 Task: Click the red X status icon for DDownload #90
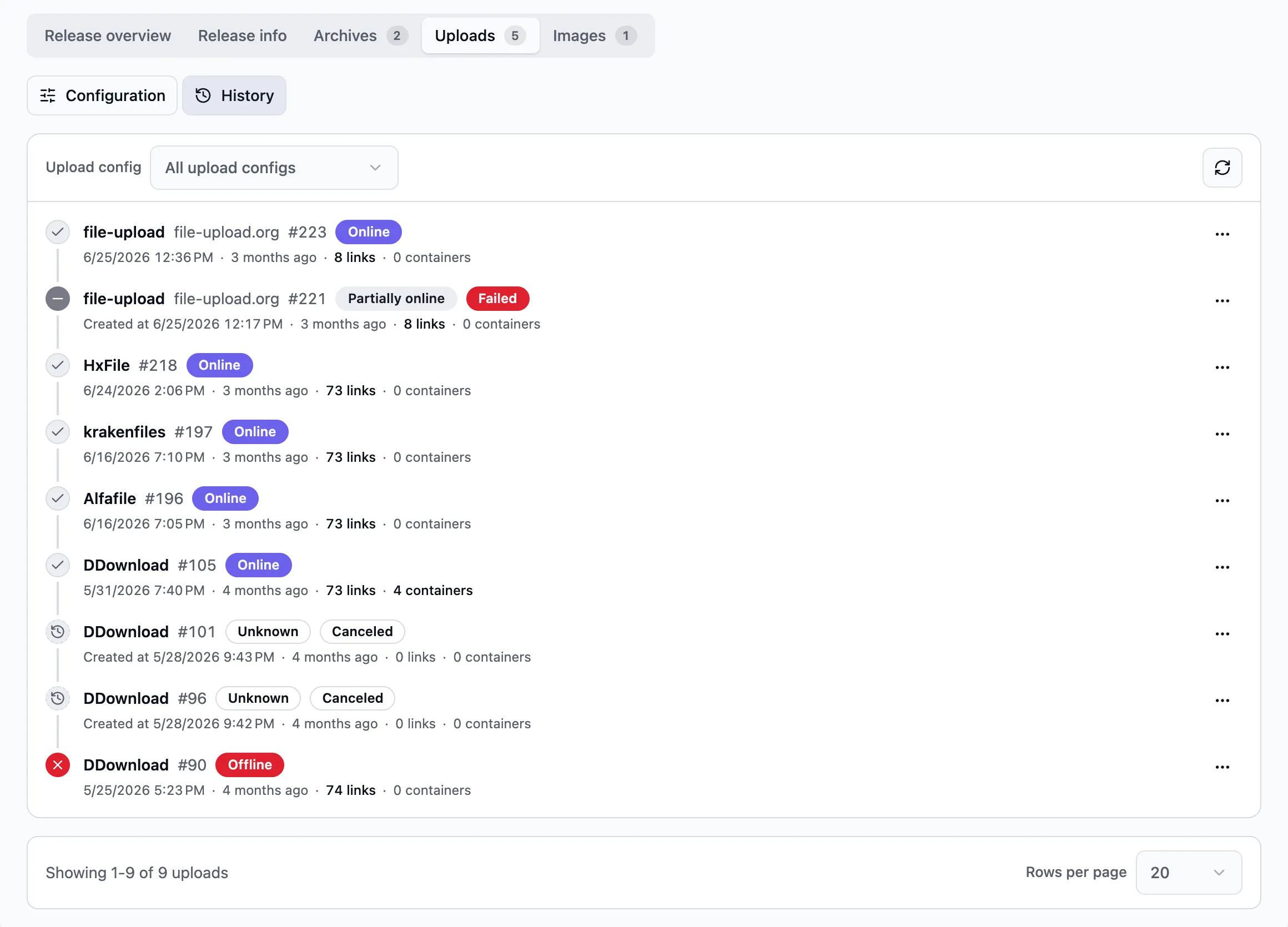click(57, 765)
